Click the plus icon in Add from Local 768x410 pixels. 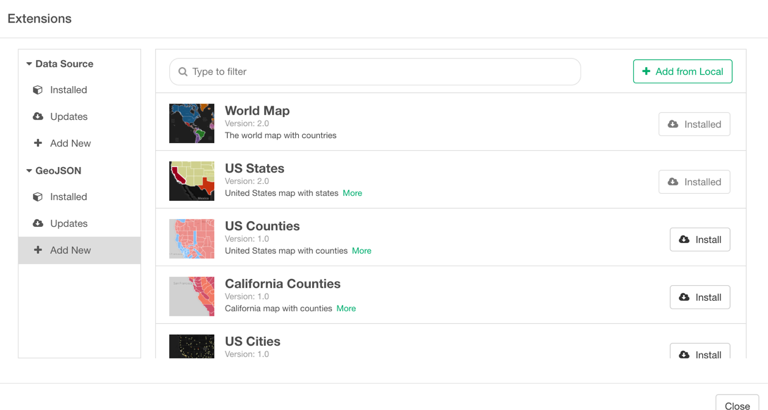[646, 72]
